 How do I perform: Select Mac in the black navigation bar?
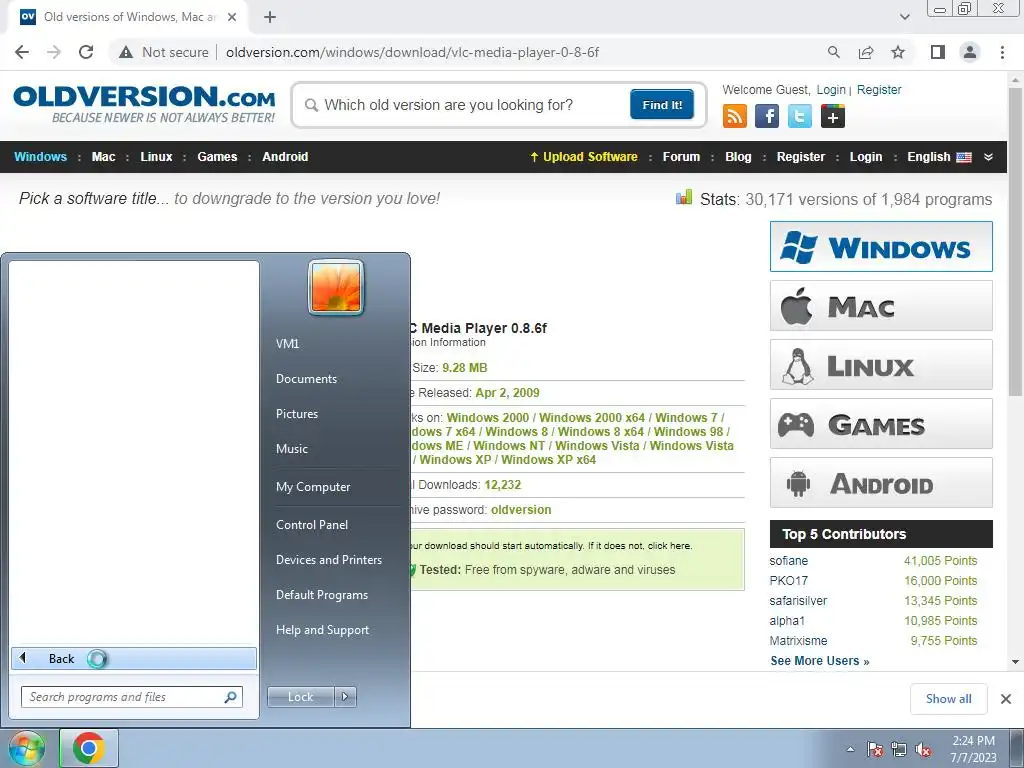coord(103,157)
